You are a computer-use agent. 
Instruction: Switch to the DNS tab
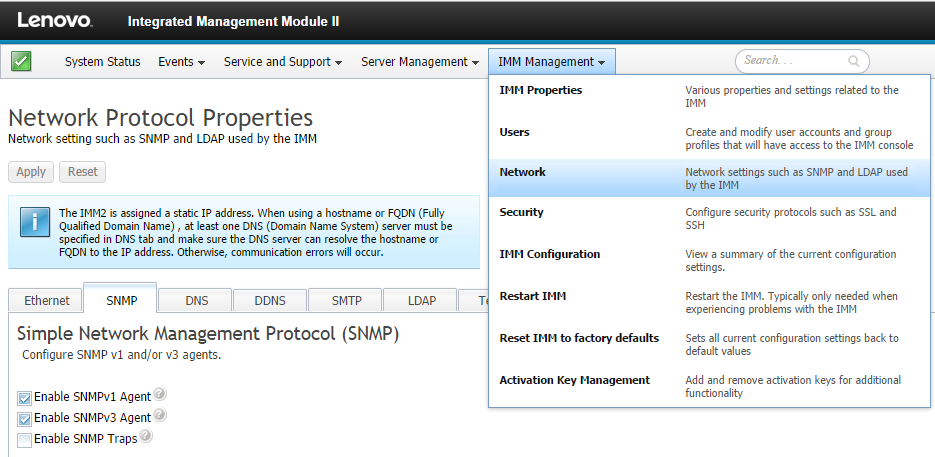(x=196, y=300)
